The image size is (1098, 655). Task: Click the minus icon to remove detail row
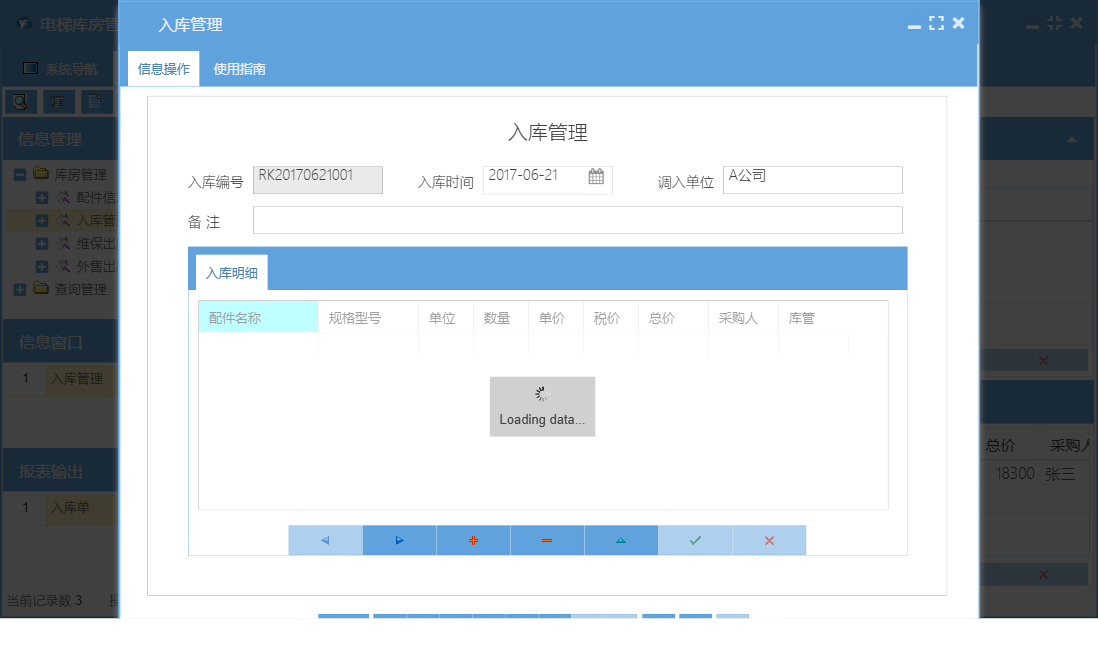point(547,540)
